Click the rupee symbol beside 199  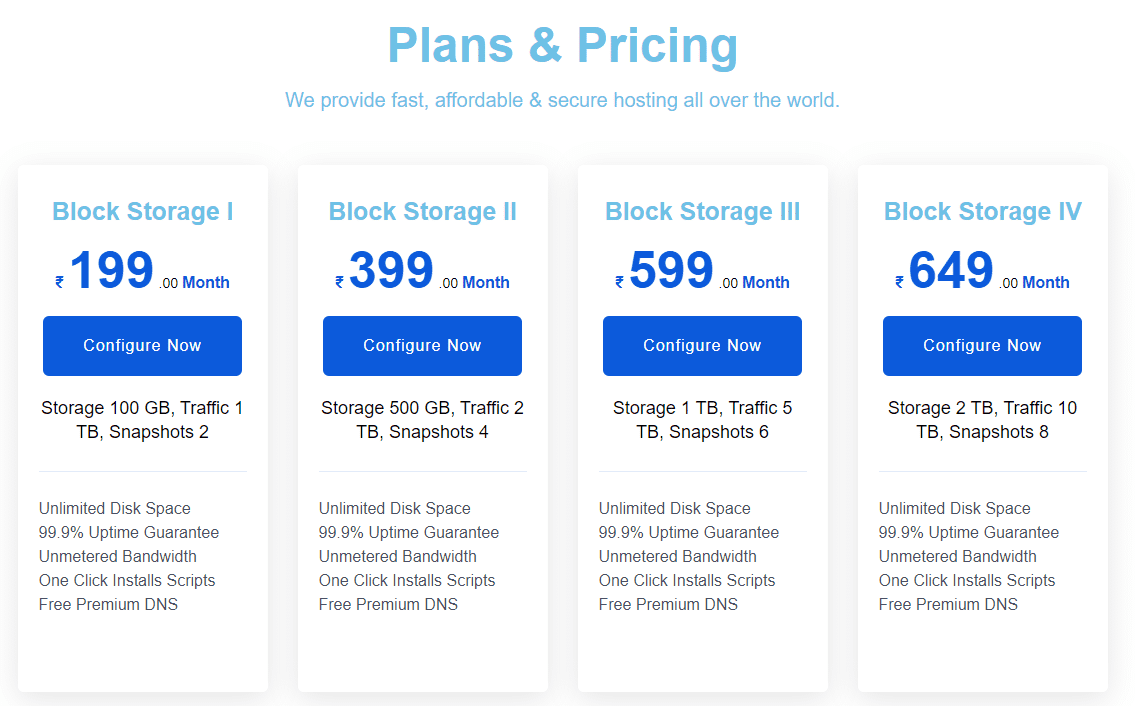pyautogui.click(x=59, y=282)
